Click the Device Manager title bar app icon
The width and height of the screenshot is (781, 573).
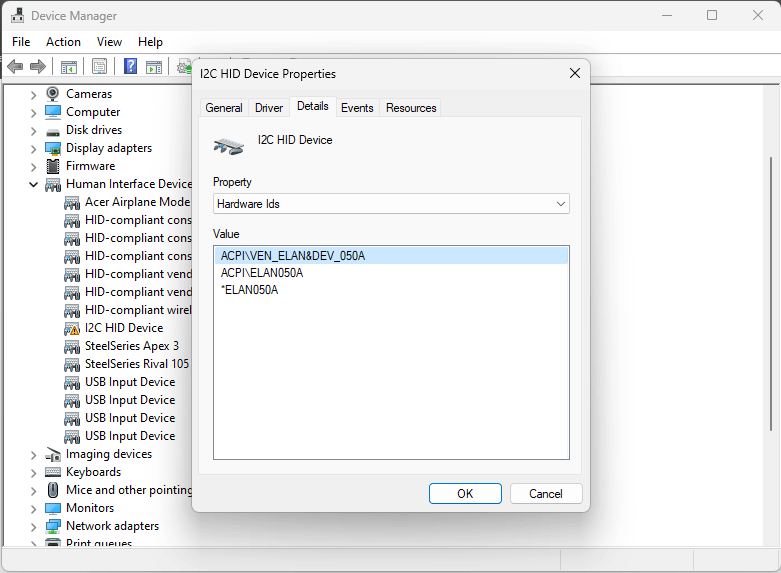17,15
